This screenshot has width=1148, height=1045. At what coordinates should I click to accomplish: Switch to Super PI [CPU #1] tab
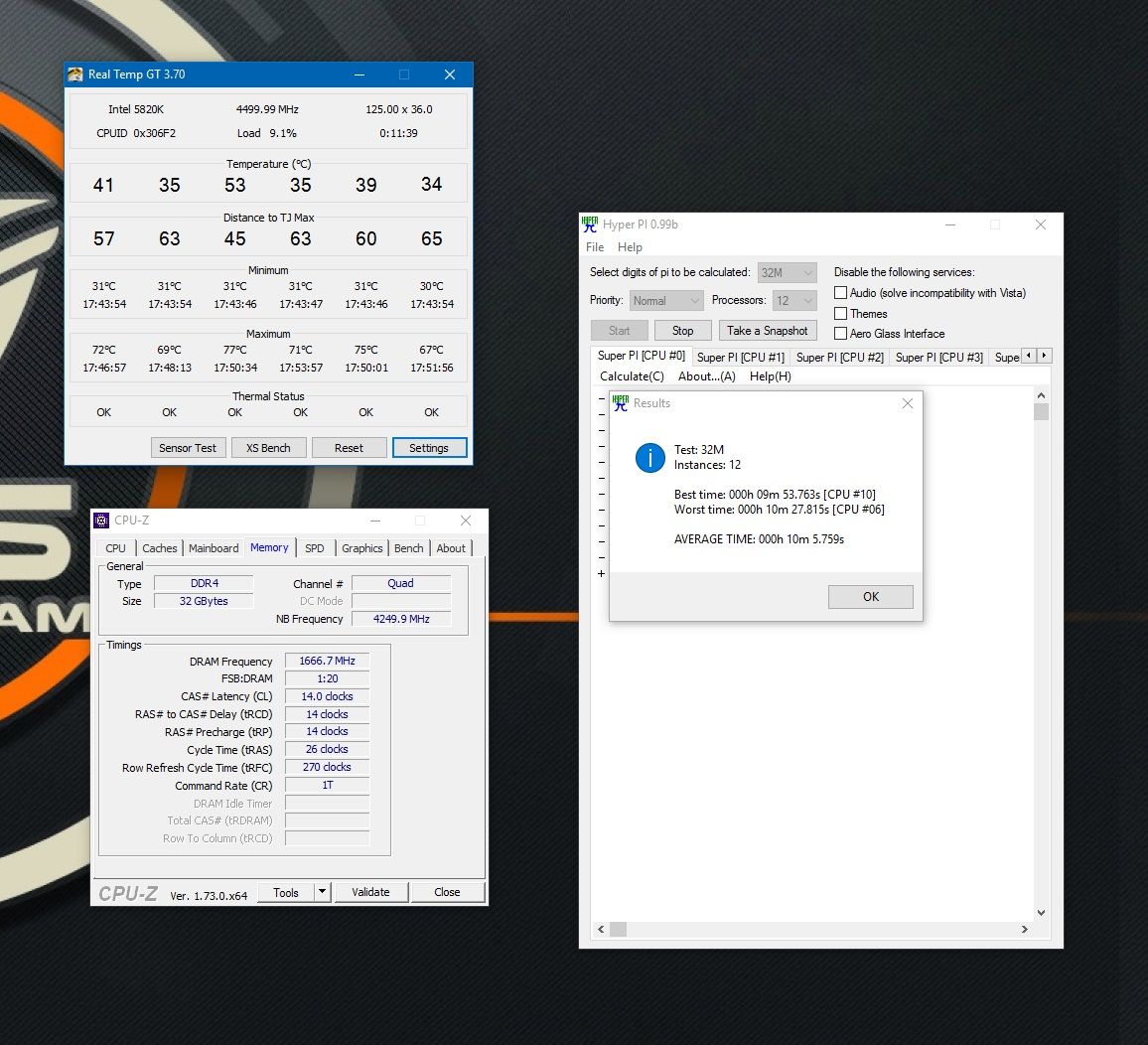[741, 358]
